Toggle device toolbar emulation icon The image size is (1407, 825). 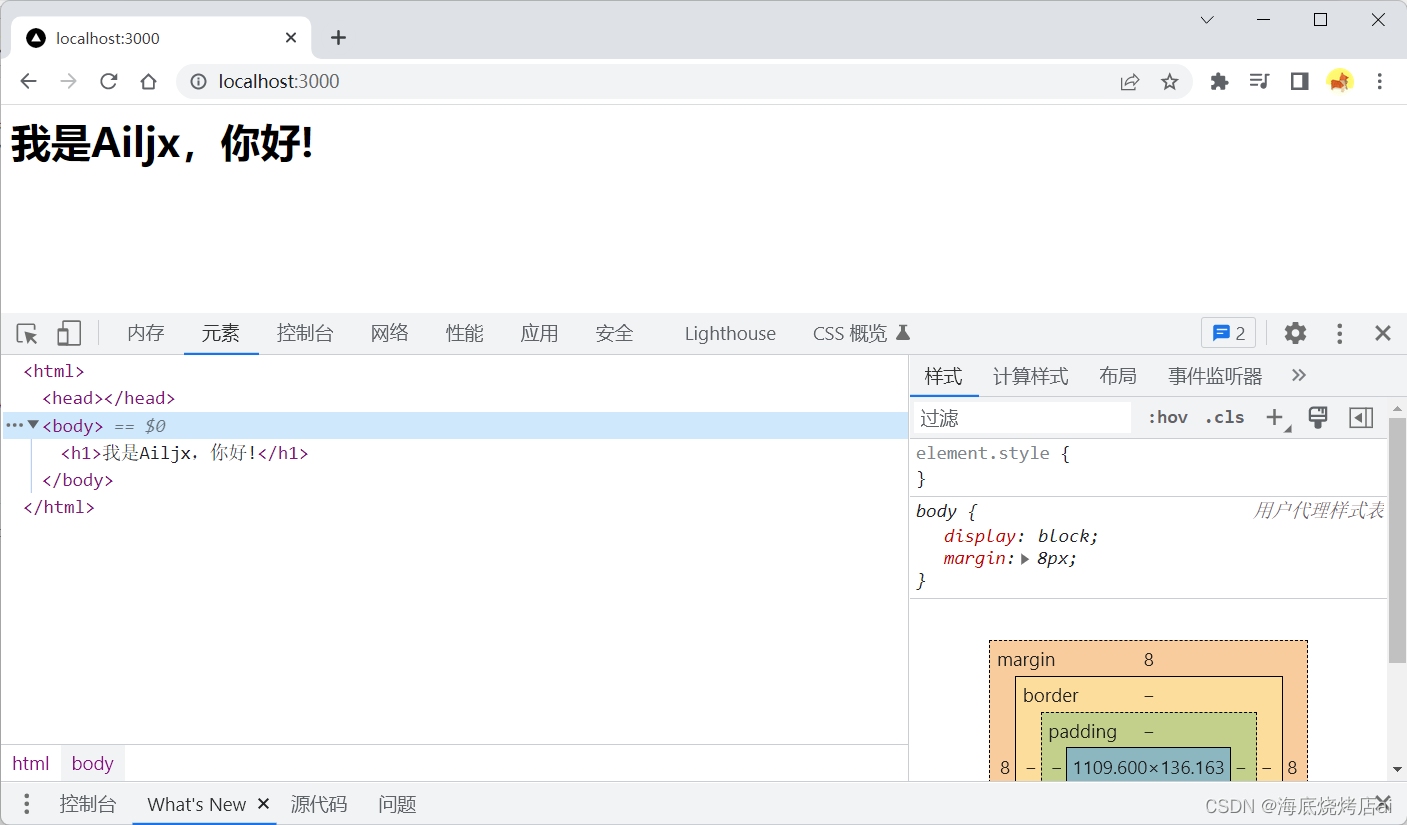tap(68, 334)
